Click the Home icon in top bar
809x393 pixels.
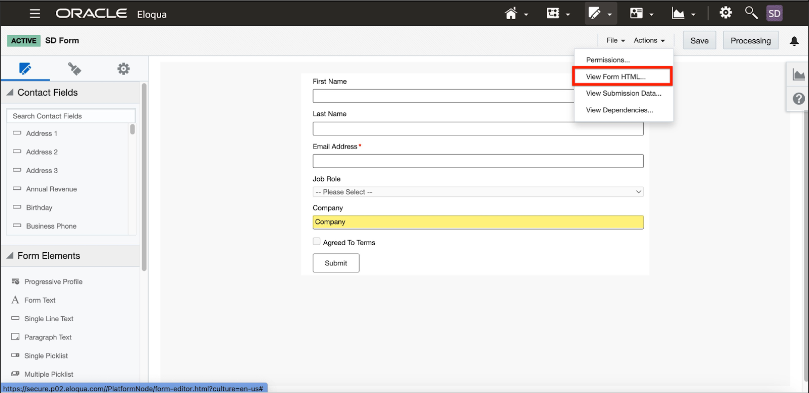pyautogui.click(x=511, y=13)
